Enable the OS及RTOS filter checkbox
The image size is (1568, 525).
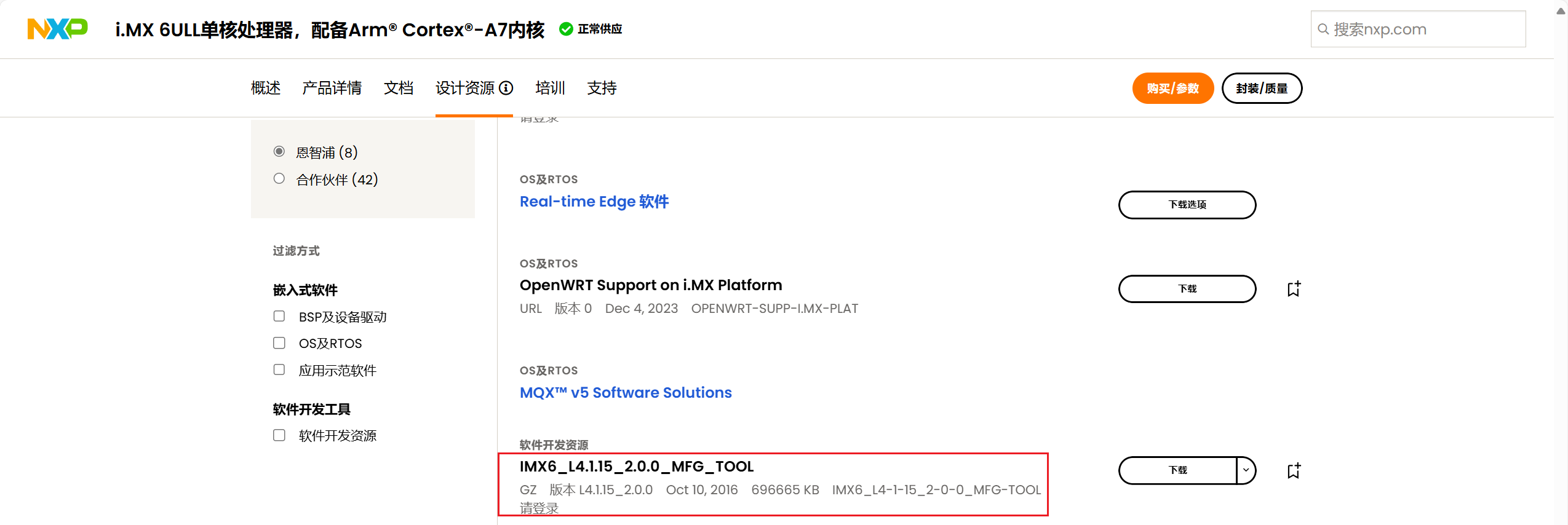pos(279,343)
